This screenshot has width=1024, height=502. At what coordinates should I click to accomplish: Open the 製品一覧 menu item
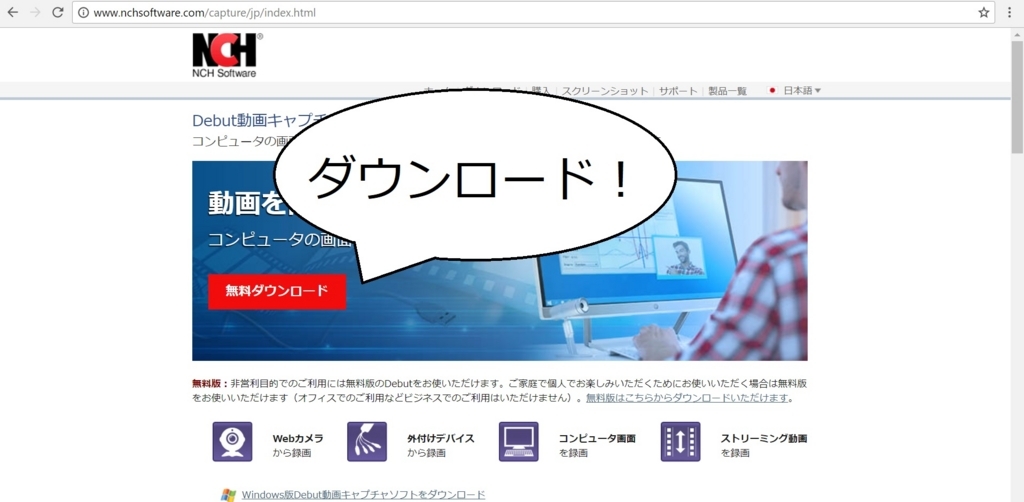[727, 91]
